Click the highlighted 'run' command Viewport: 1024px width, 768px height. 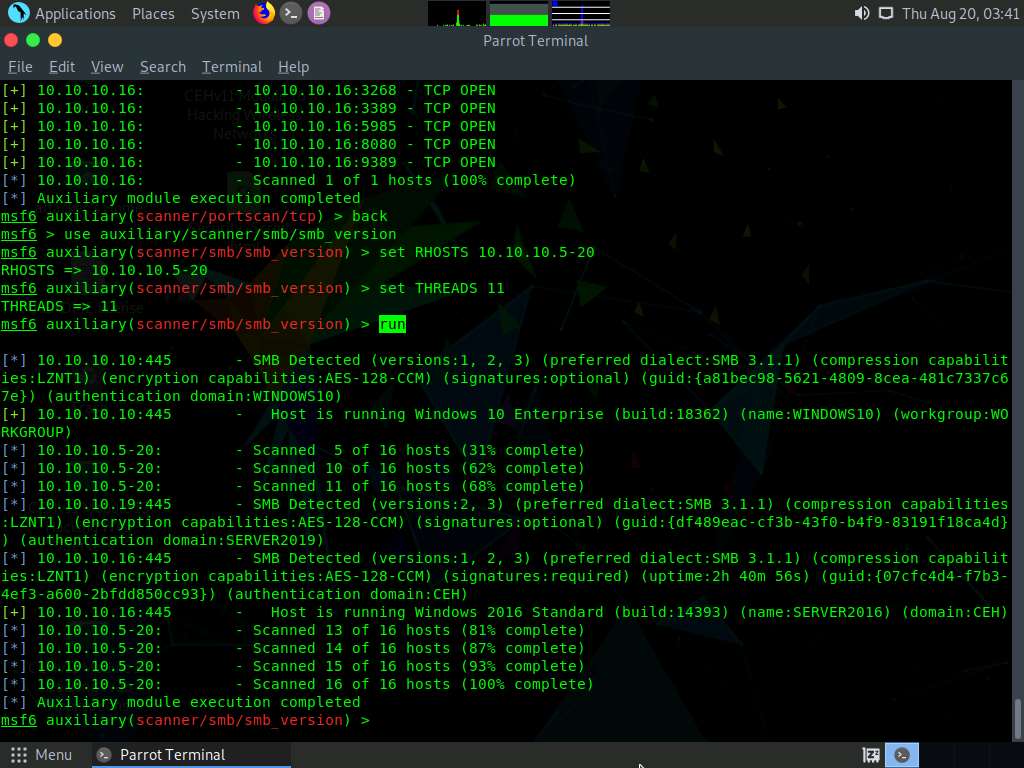(392, 324)
